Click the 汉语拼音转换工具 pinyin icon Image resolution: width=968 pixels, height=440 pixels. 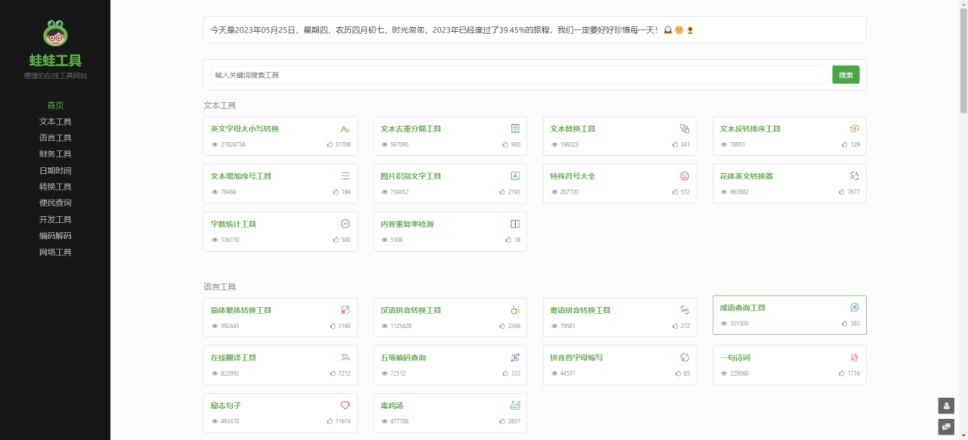point(515,310)
